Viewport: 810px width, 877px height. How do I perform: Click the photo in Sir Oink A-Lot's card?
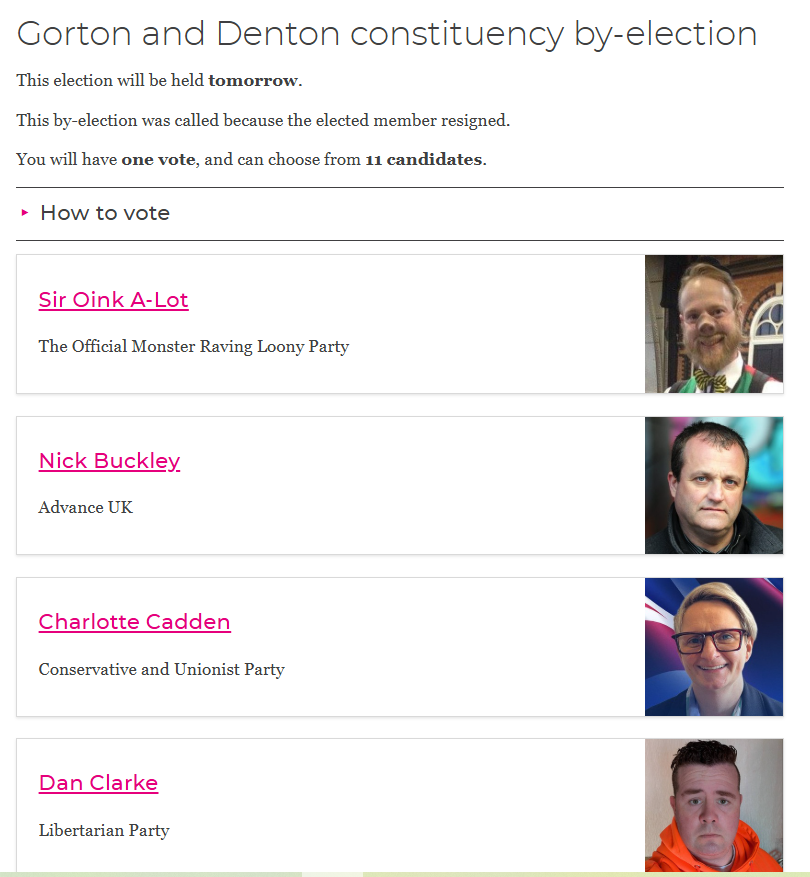click(713, 324)
